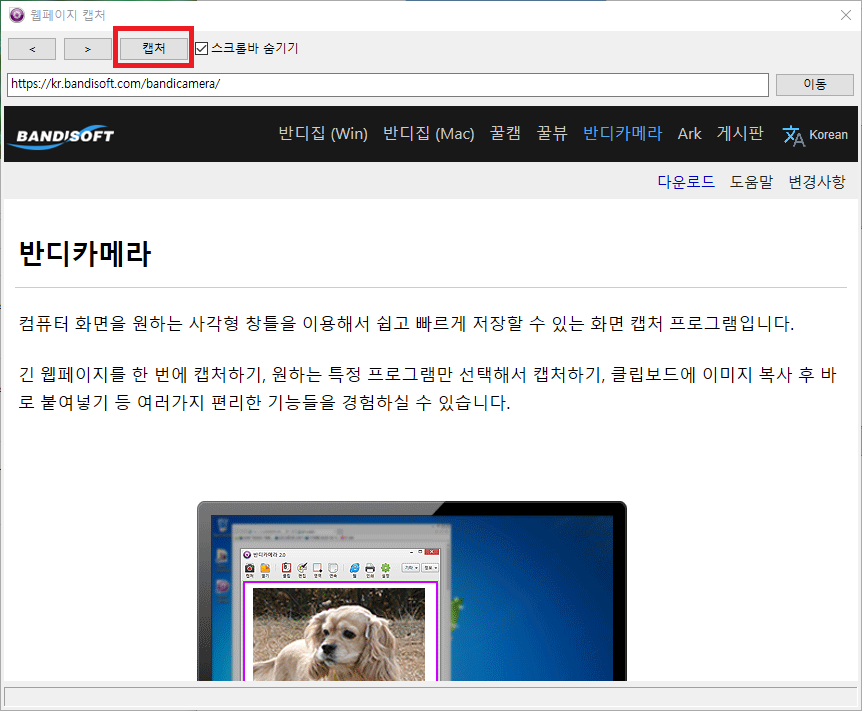Screen dimensions: 862x711
Task: Go forward with the > button
Action: tap(87, 49)
